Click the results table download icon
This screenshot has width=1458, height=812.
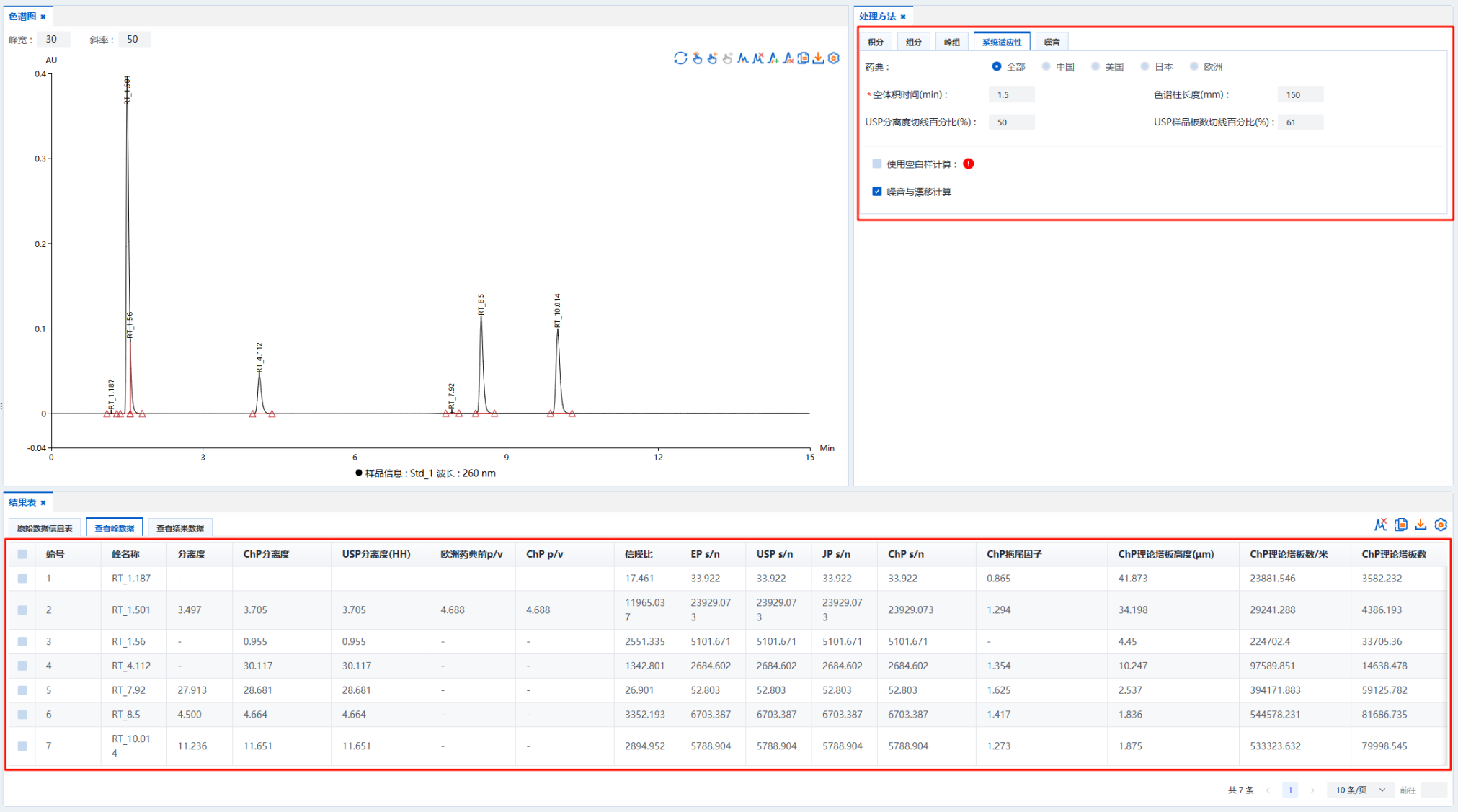(1421, 525)
